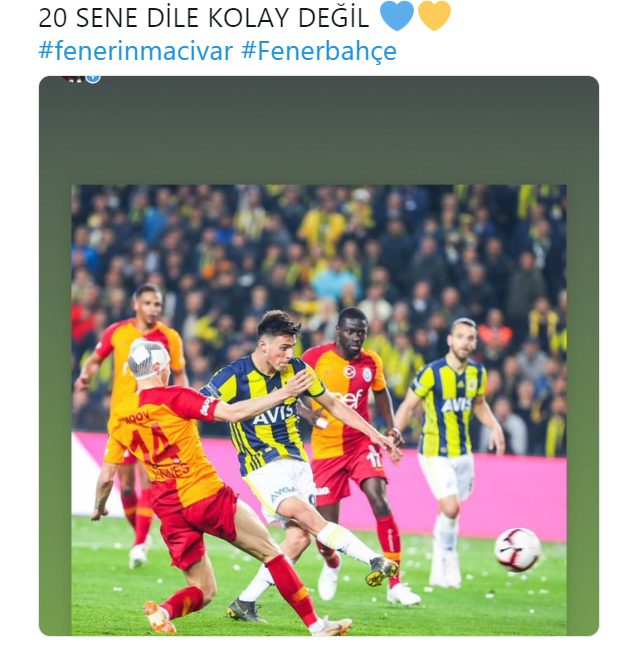Click the bandaged head of player 14
The image size is (636, 646).
(x=148, y=359)
